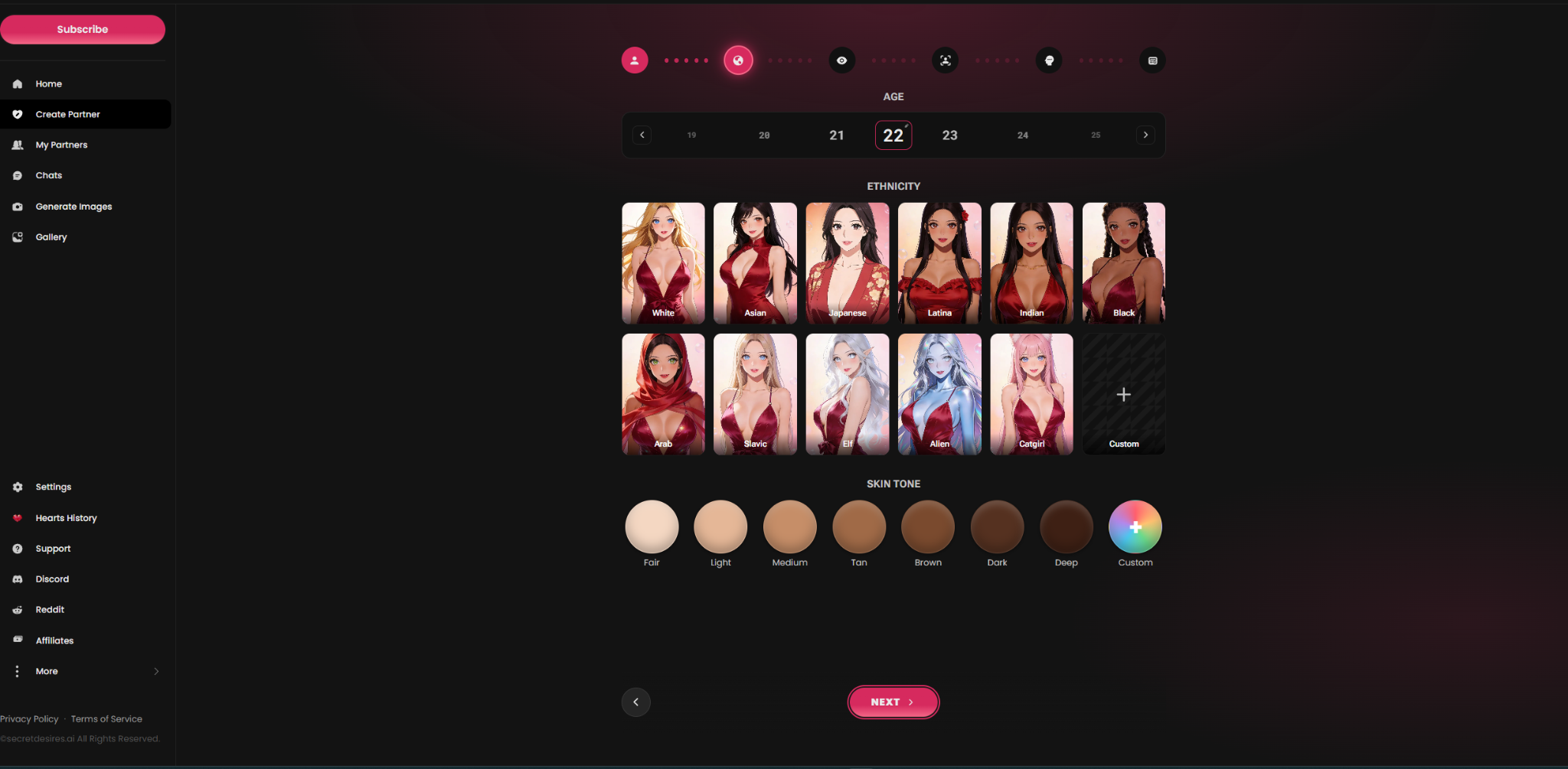This screenshot has height=769, width=1568.
Task: Choose the Black ethnicity card
Action: click(x=1124, y=263)
